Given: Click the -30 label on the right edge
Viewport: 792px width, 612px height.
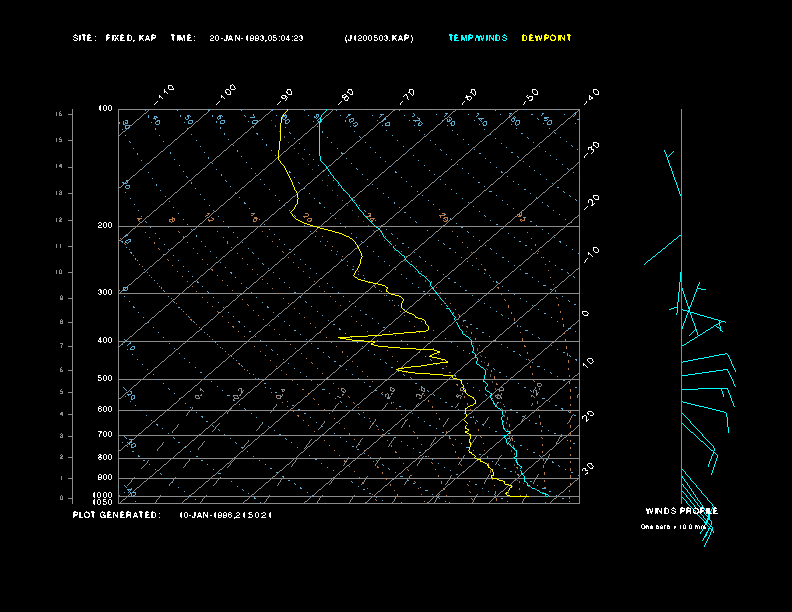Looking at the screenshot, I should click(591, 150).
